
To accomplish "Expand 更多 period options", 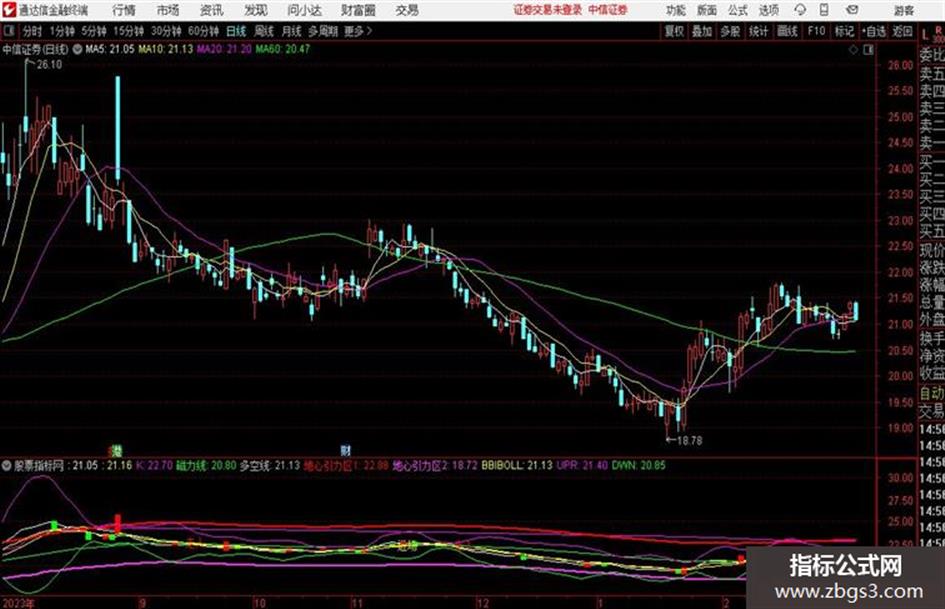I will coord(358,31).
